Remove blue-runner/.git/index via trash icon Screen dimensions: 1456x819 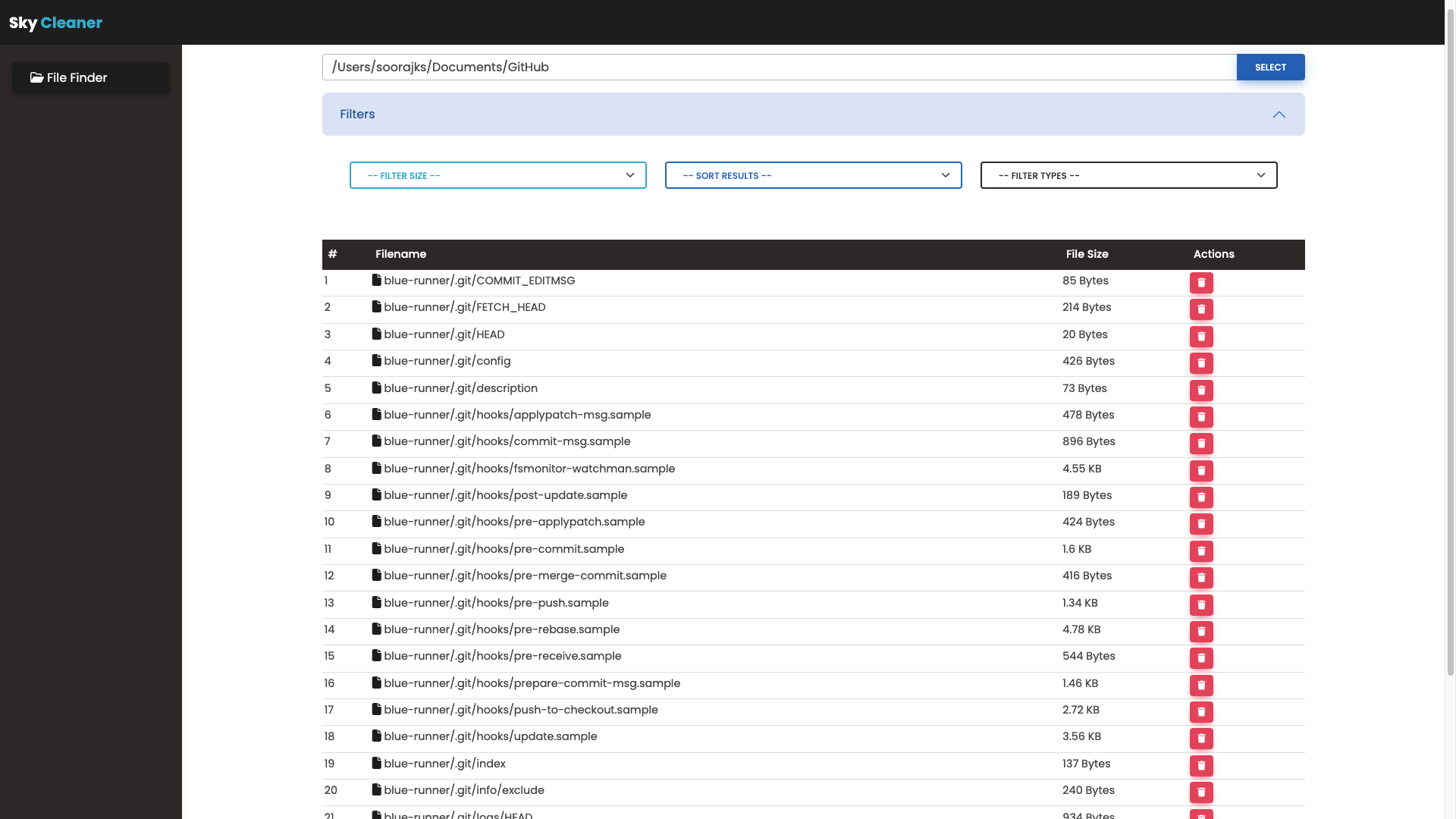(x=1201, y=766)
